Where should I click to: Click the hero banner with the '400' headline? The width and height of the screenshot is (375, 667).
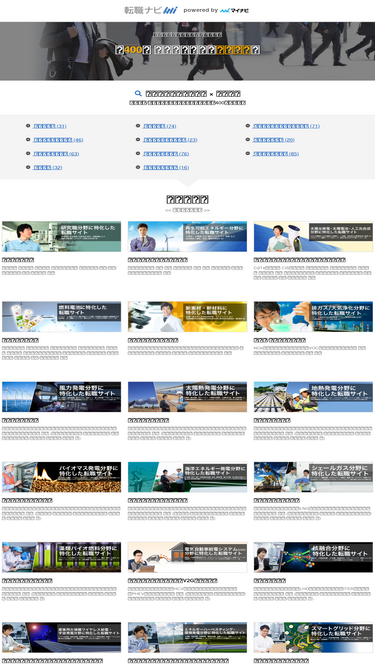pyautogui.click(x=188, y=51)
